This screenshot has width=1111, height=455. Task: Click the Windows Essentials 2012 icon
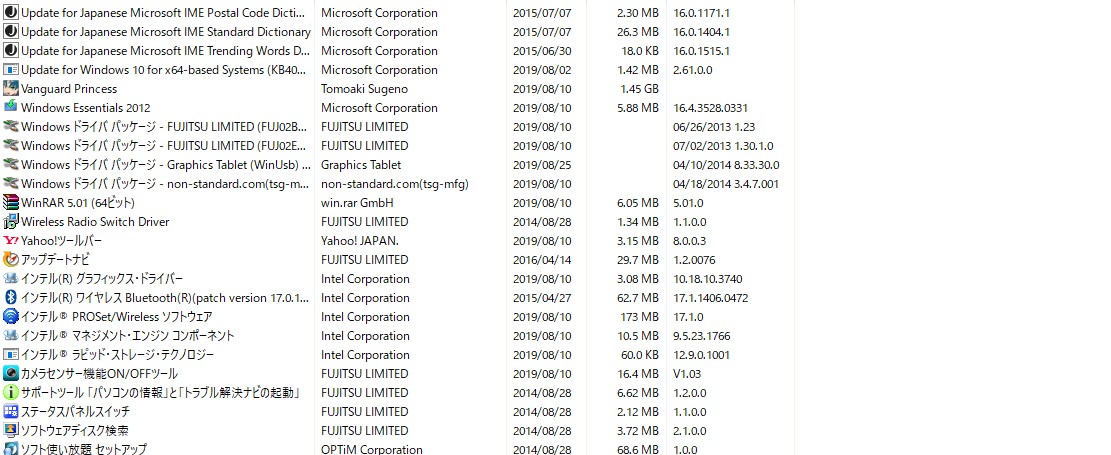click(x=11, y=108)
